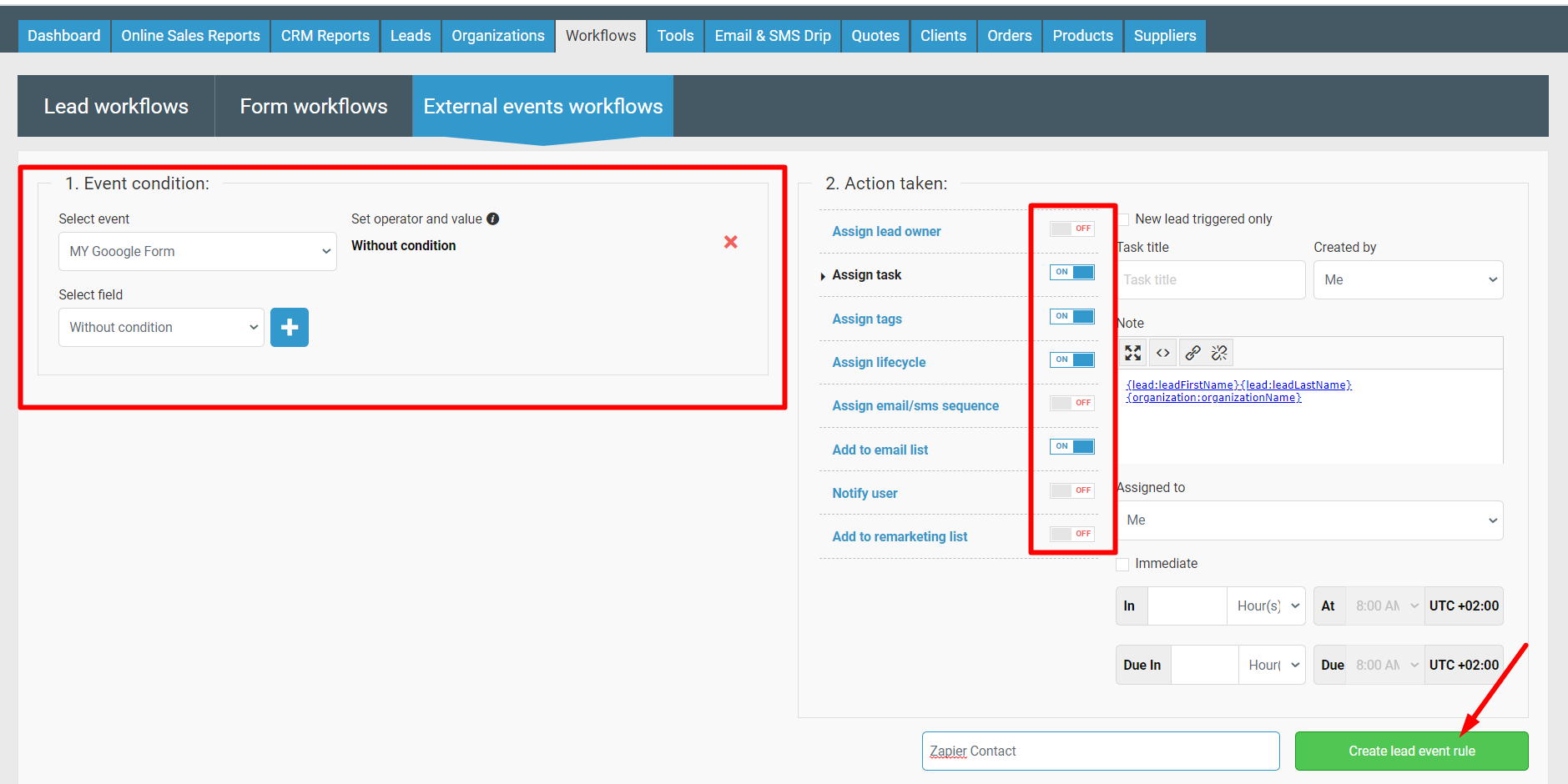Open the Orders tab
The width and height of the screenshot is (1568, 784).
pyautogui.click(x=1009, y=36)
